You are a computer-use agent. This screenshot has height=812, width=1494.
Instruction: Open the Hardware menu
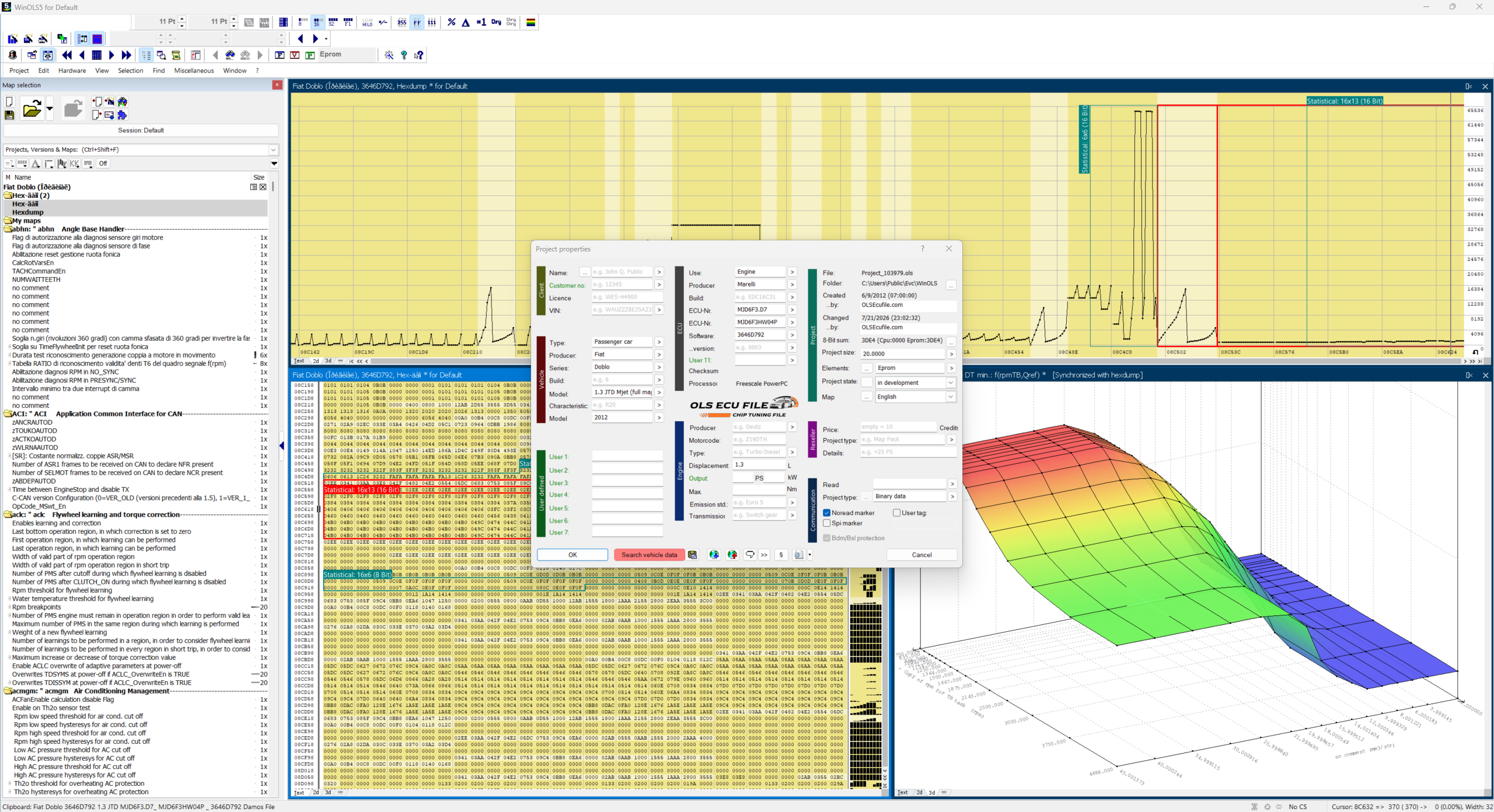[72, 71]
